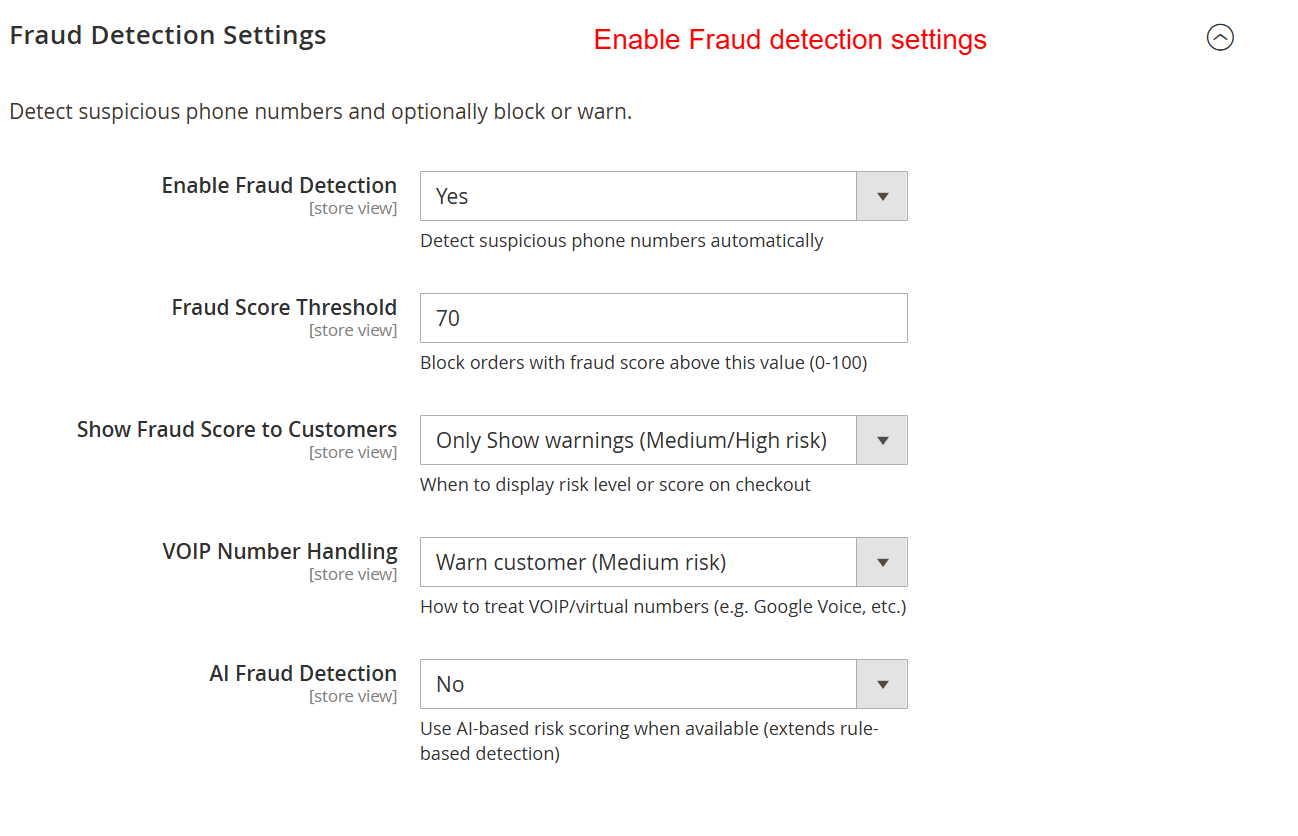The width and height of the screenshot is (1298, 836).
Task: Click the Show Fraud Score to Customers label
Action: pos(237,430)
